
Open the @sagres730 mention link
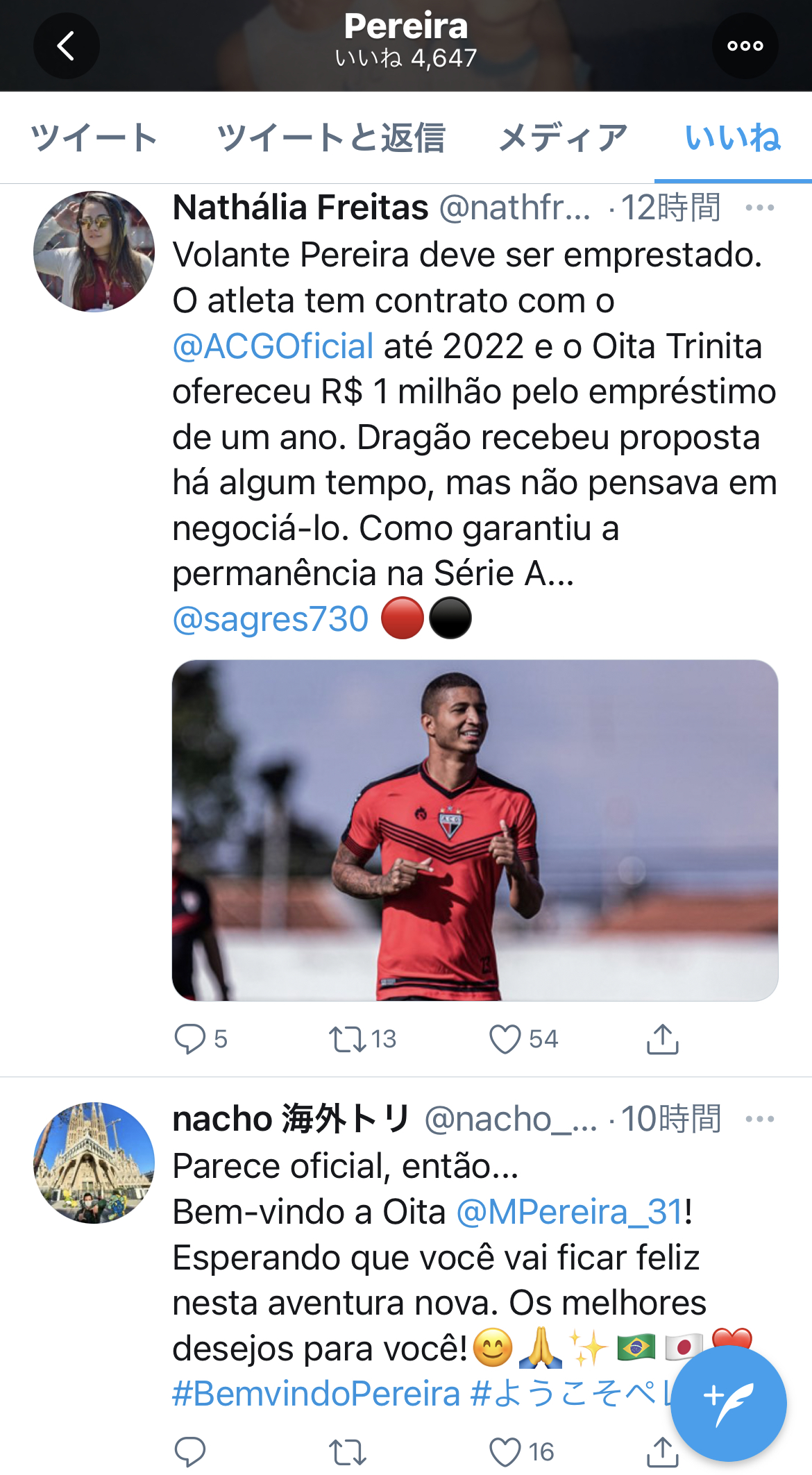(271, 619)
